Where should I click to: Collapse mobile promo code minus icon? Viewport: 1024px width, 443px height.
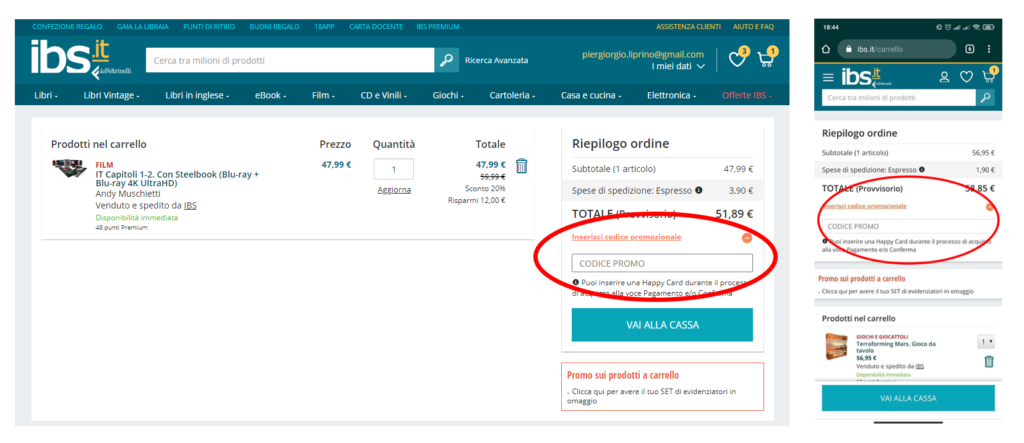(x=990, y=207)
